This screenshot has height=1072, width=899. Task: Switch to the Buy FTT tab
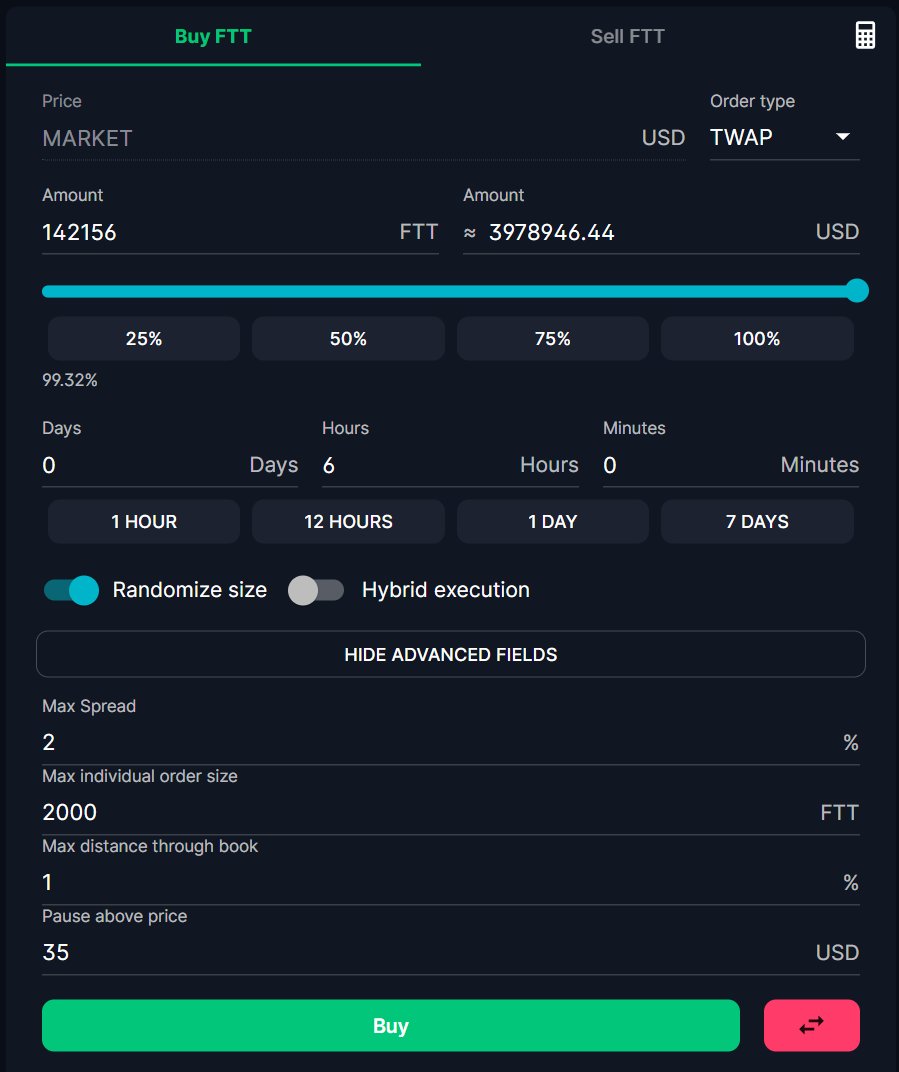pos(213,36)
